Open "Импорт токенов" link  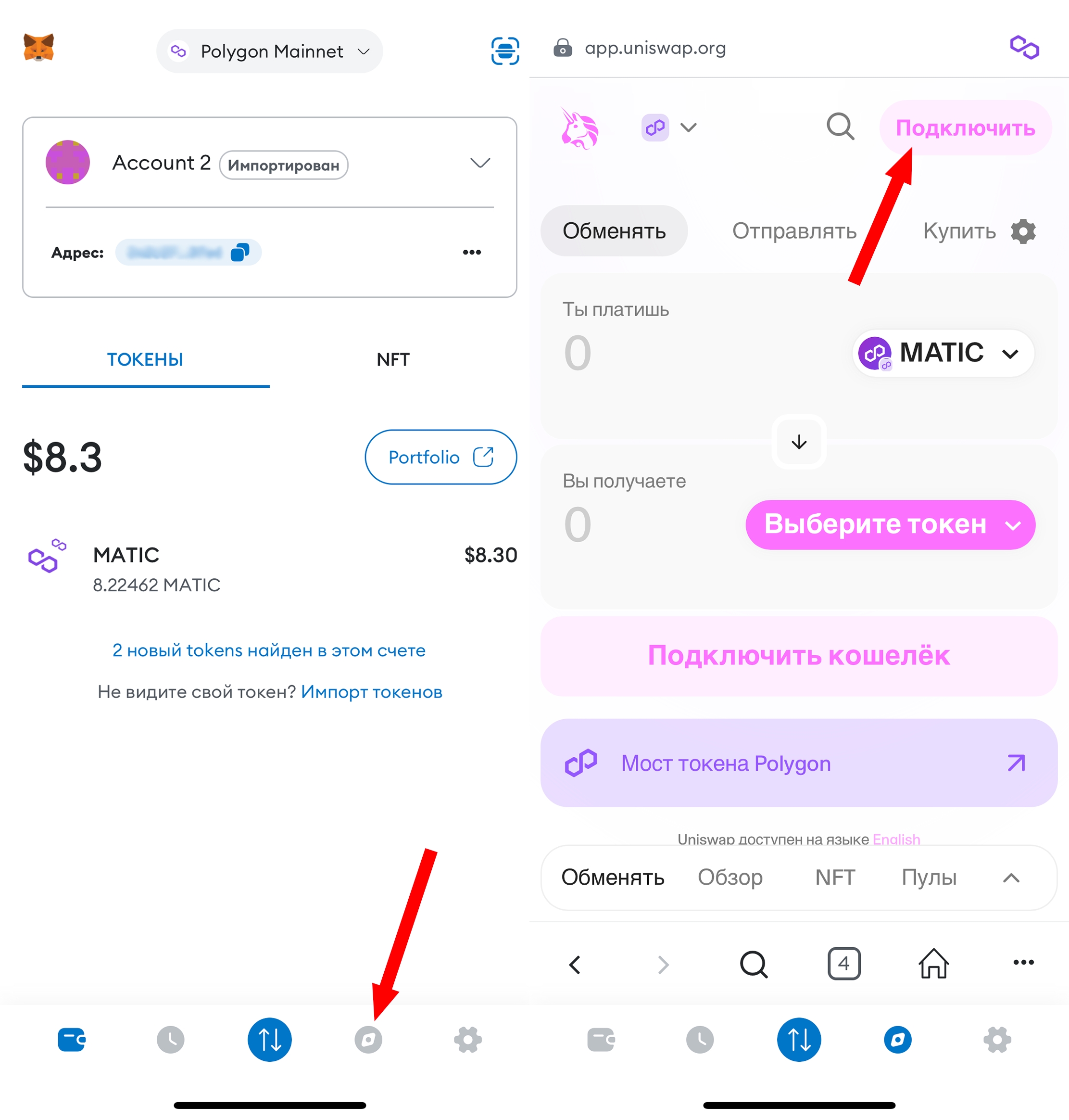pyautogui.click(x=372, y=692)
